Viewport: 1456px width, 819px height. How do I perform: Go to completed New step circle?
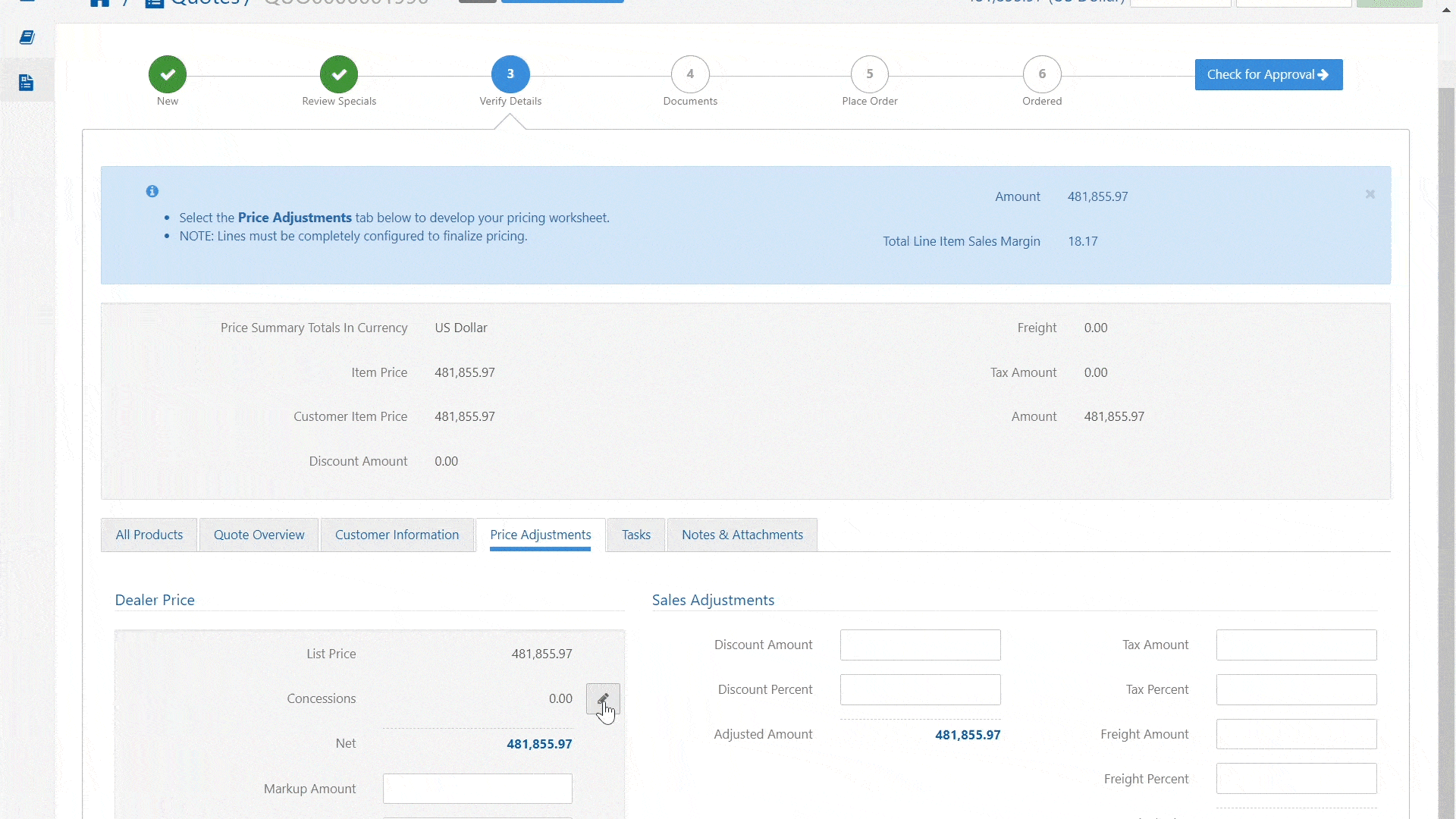[x=168, y=74]
